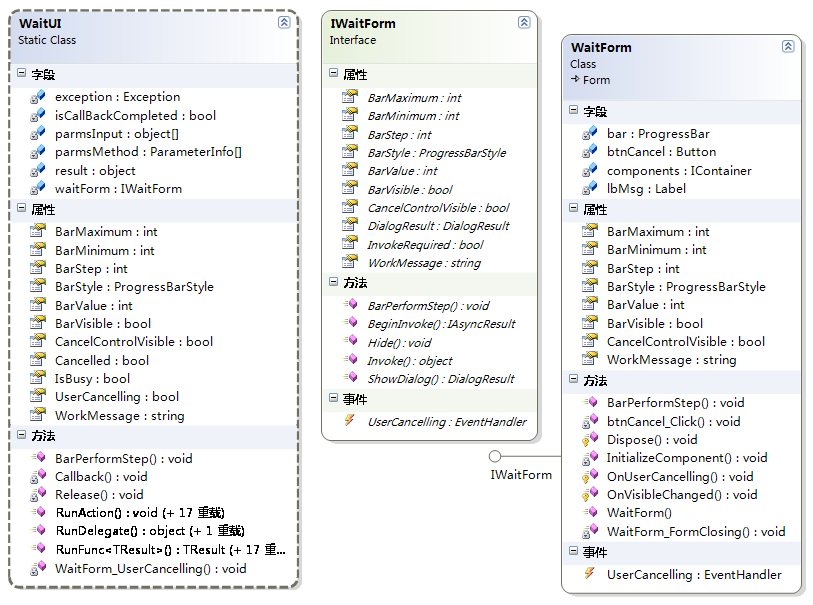Image resolution: width=813 pixels, height=605 pixels.
Task: Select BarStyle : ProgressBarStyle in WaitUI
Action: click(134, 287)
